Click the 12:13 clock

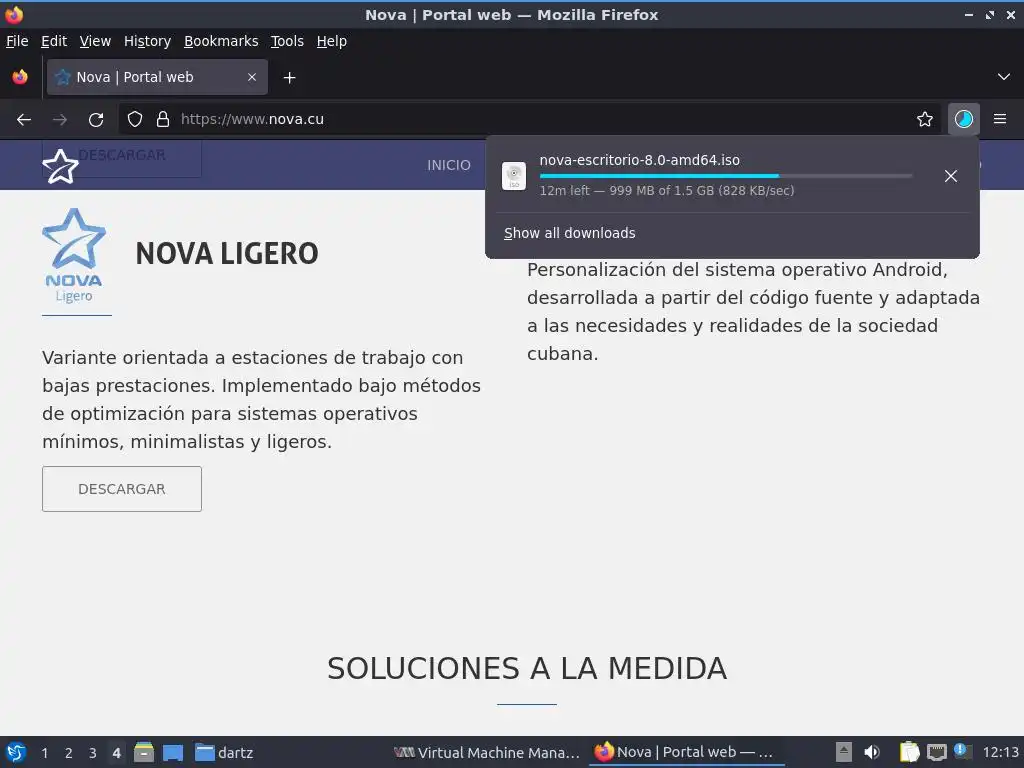coord(1000,752)
